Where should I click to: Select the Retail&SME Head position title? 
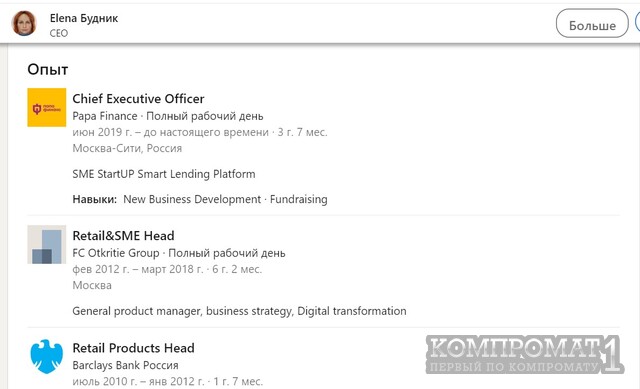[123, 236]
